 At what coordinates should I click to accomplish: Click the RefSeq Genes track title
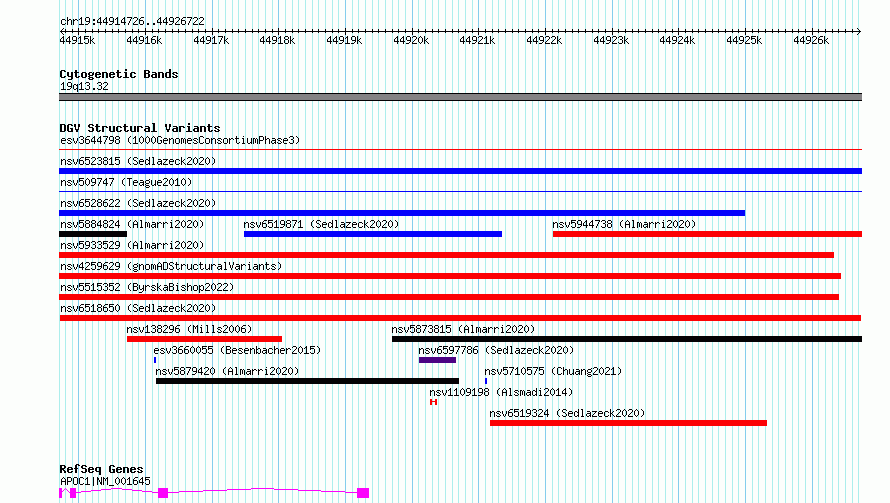[101, 470]
